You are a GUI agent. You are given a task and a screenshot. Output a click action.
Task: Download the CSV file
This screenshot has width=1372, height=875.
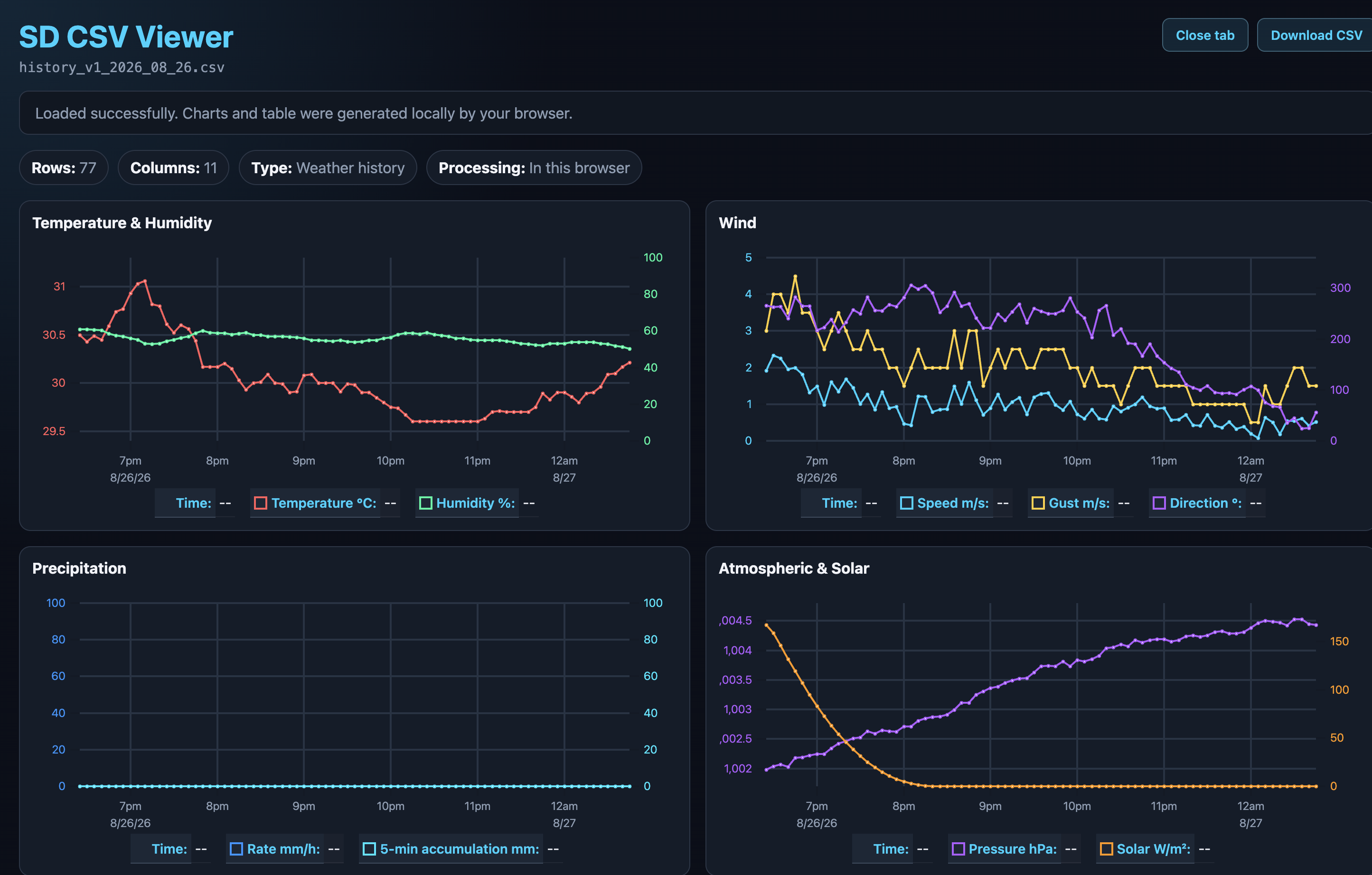(1316, 35)
